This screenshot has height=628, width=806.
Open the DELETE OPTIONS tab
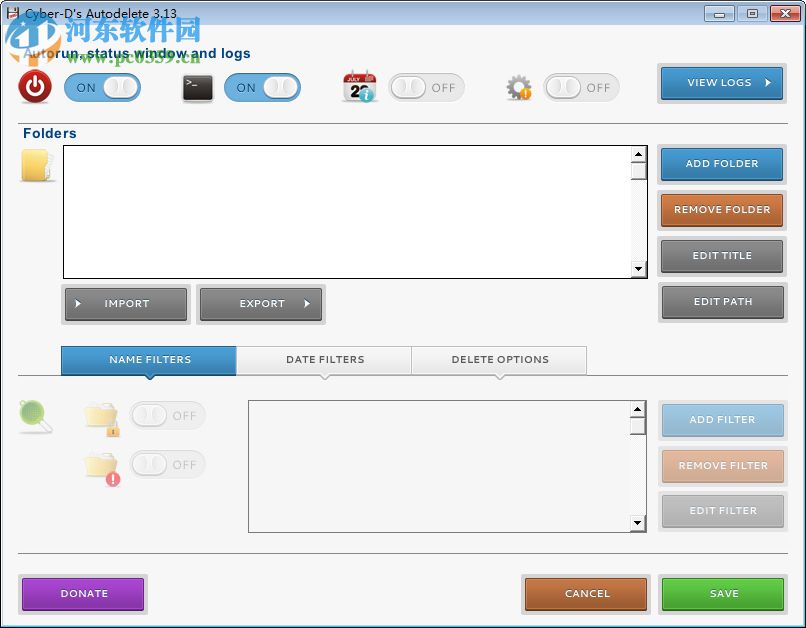[499, 360]
